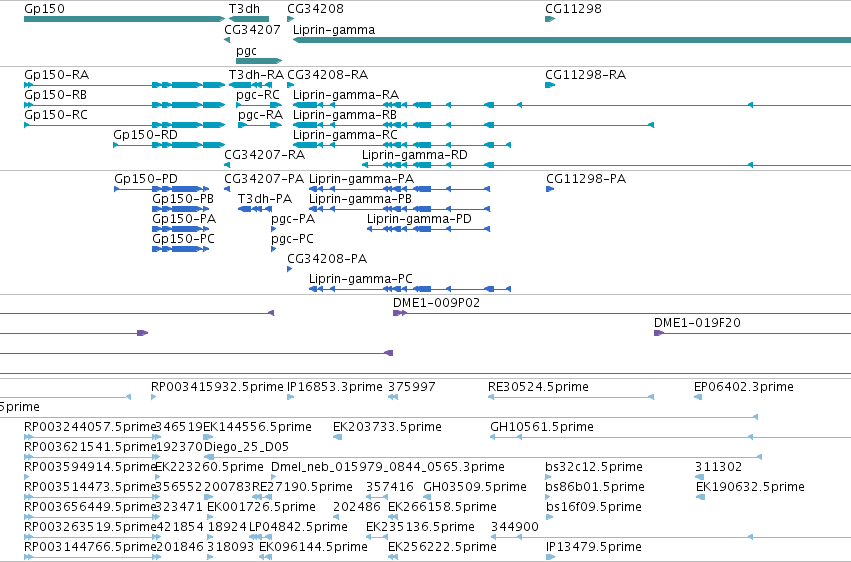
Task: Select the DME1-019F20 clone label
Action: pyautogui.click(x=697, y=323)
